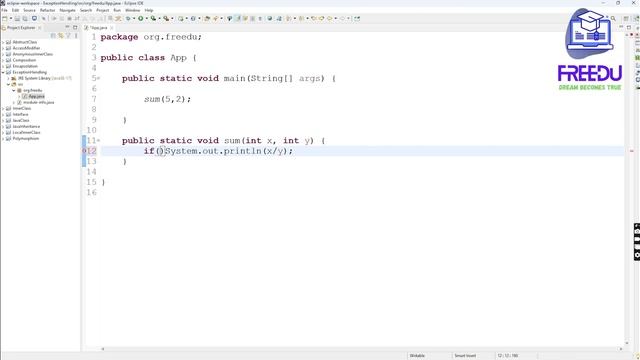
Task: Click Project Explorer filter icon
Action: point(69,36)
